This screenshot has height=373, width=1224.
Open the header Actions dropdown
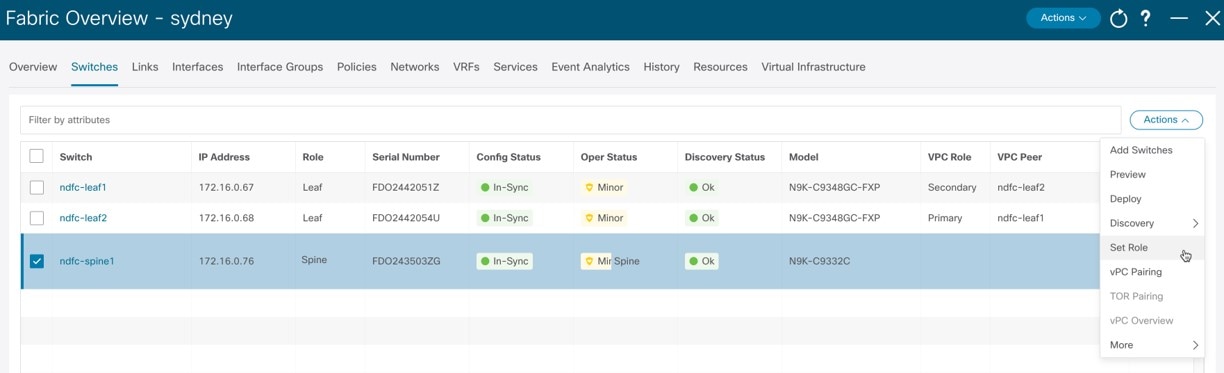(x=1063, y=18)
